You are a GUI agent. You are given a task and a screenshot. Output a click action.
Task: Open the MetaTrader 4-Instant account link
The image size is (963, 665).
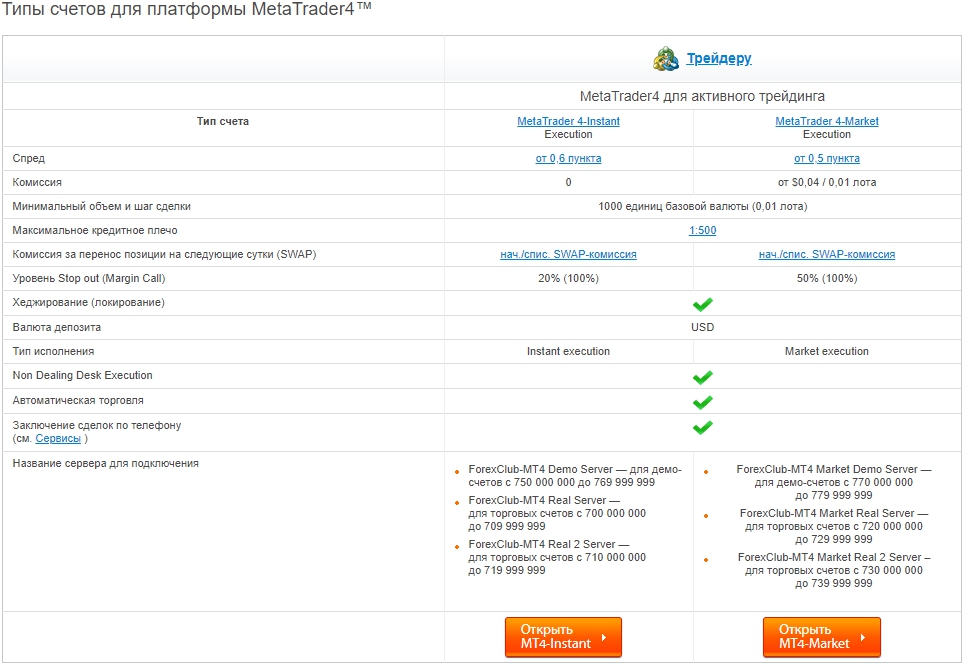pos(568,121)
